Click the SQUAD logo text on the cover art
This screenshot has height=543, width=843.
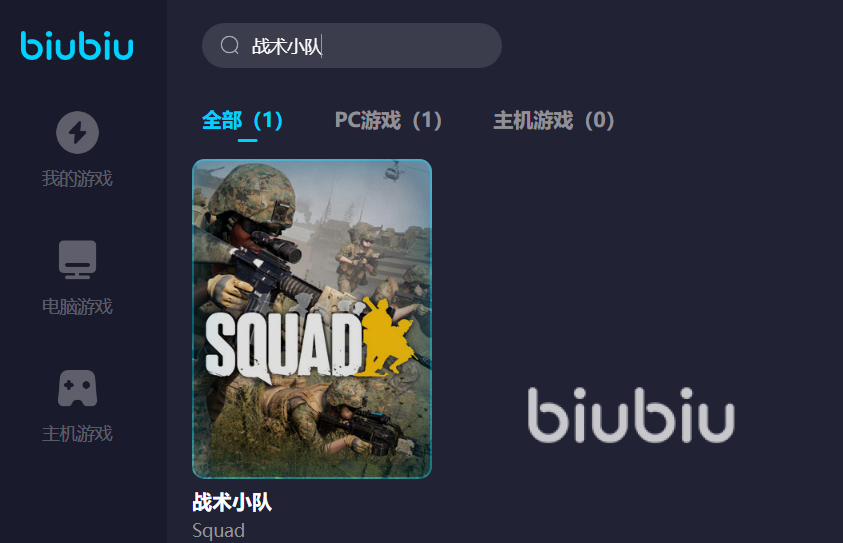(x=284, y=345)
